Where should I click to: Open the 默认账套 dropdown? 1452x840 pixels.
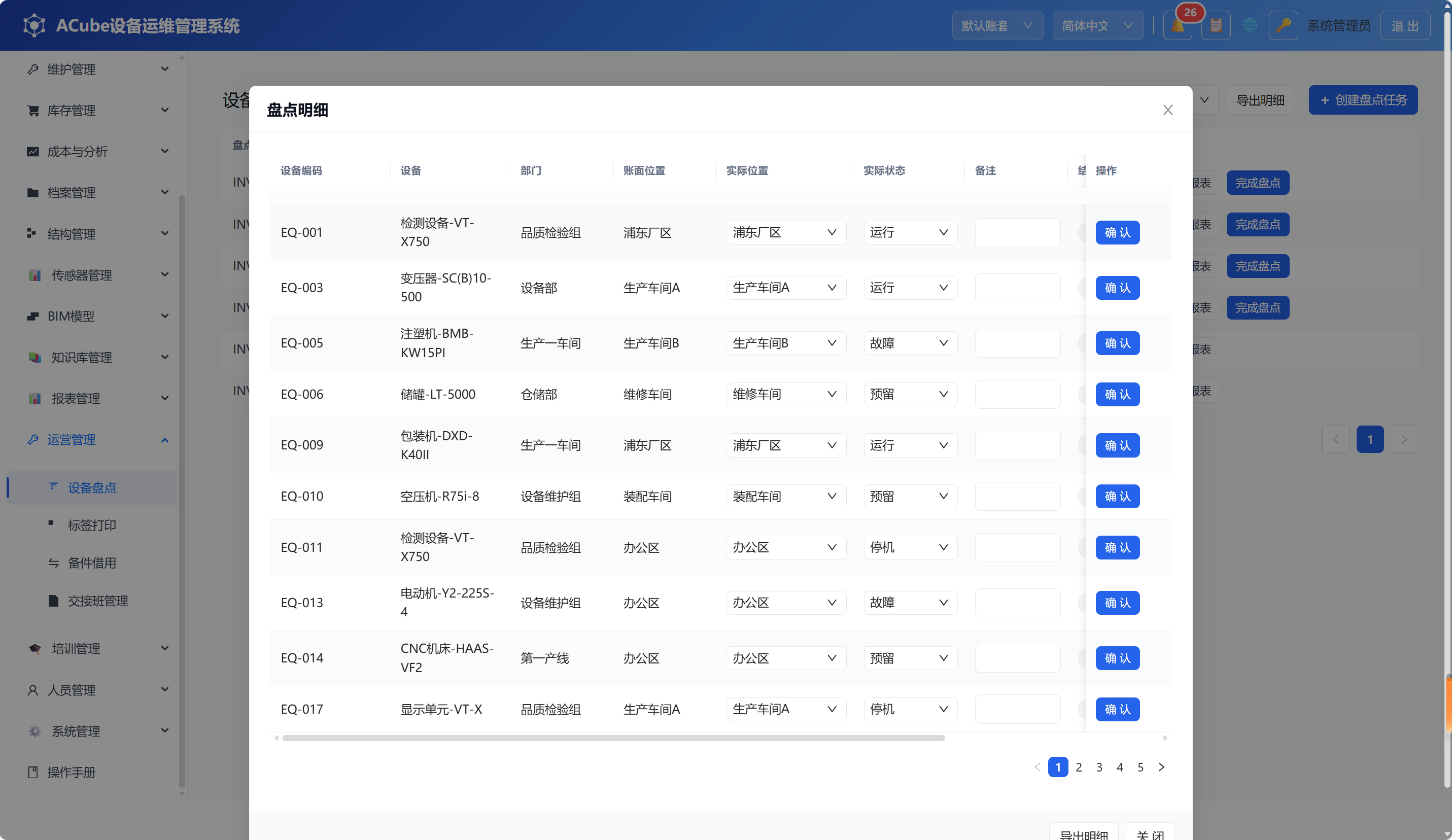point(997,25)
